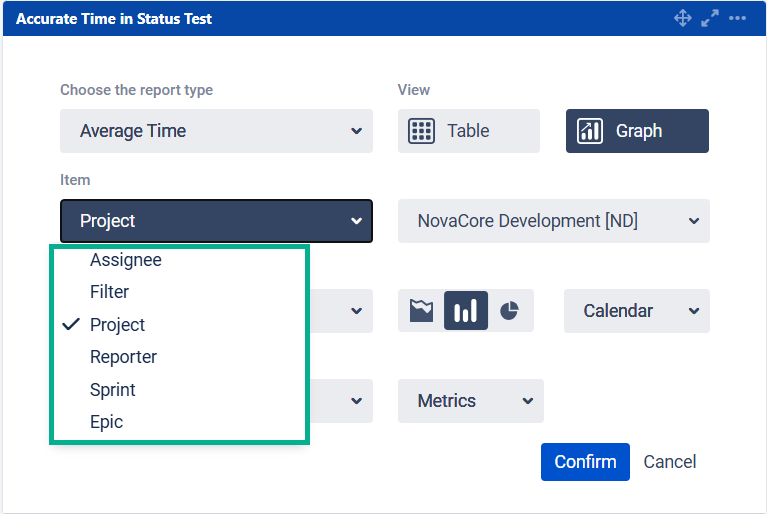Viewport: 767px width, 514px height.
Task: Open the Calendar dropdown
Action: click(636, 311)
